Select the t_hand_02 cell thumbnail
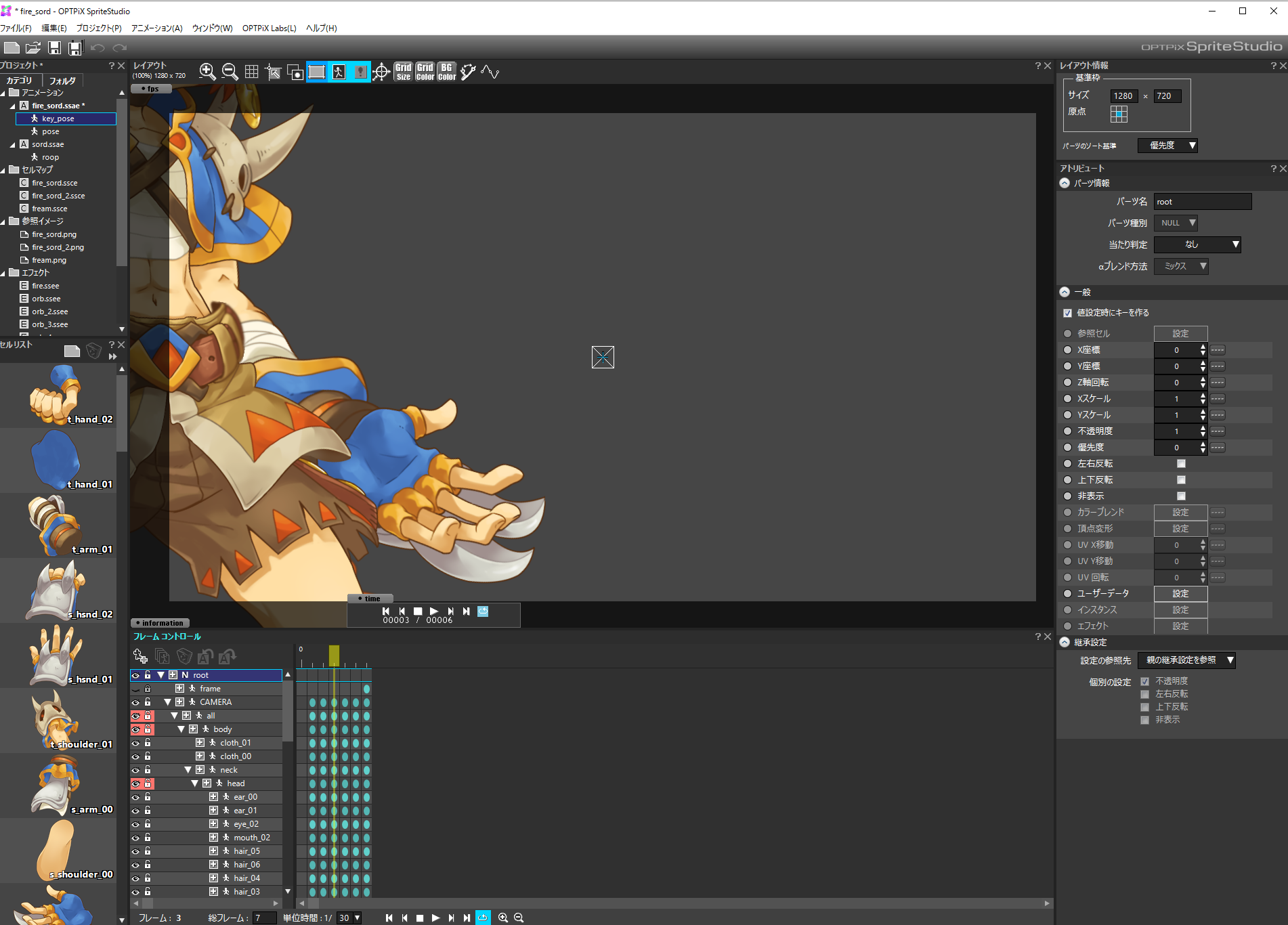 coord(58,395)
